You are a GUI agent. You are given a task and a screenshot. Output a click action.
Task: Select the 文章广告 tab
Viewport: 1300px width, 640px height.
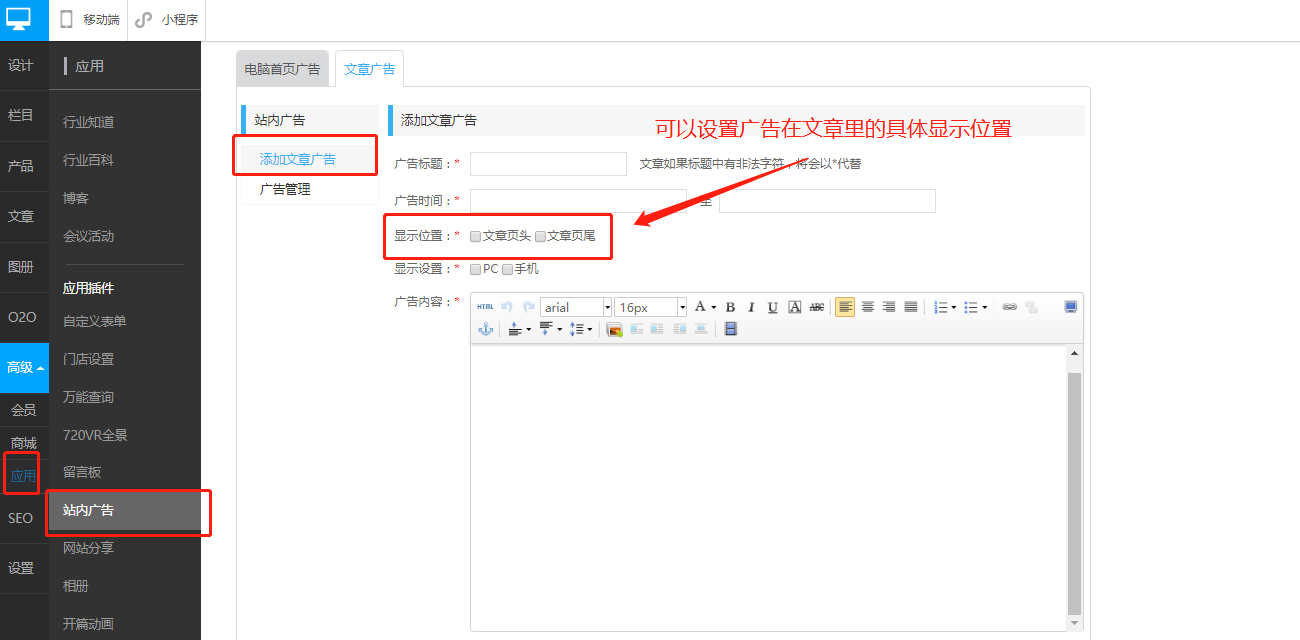point(370,69)
